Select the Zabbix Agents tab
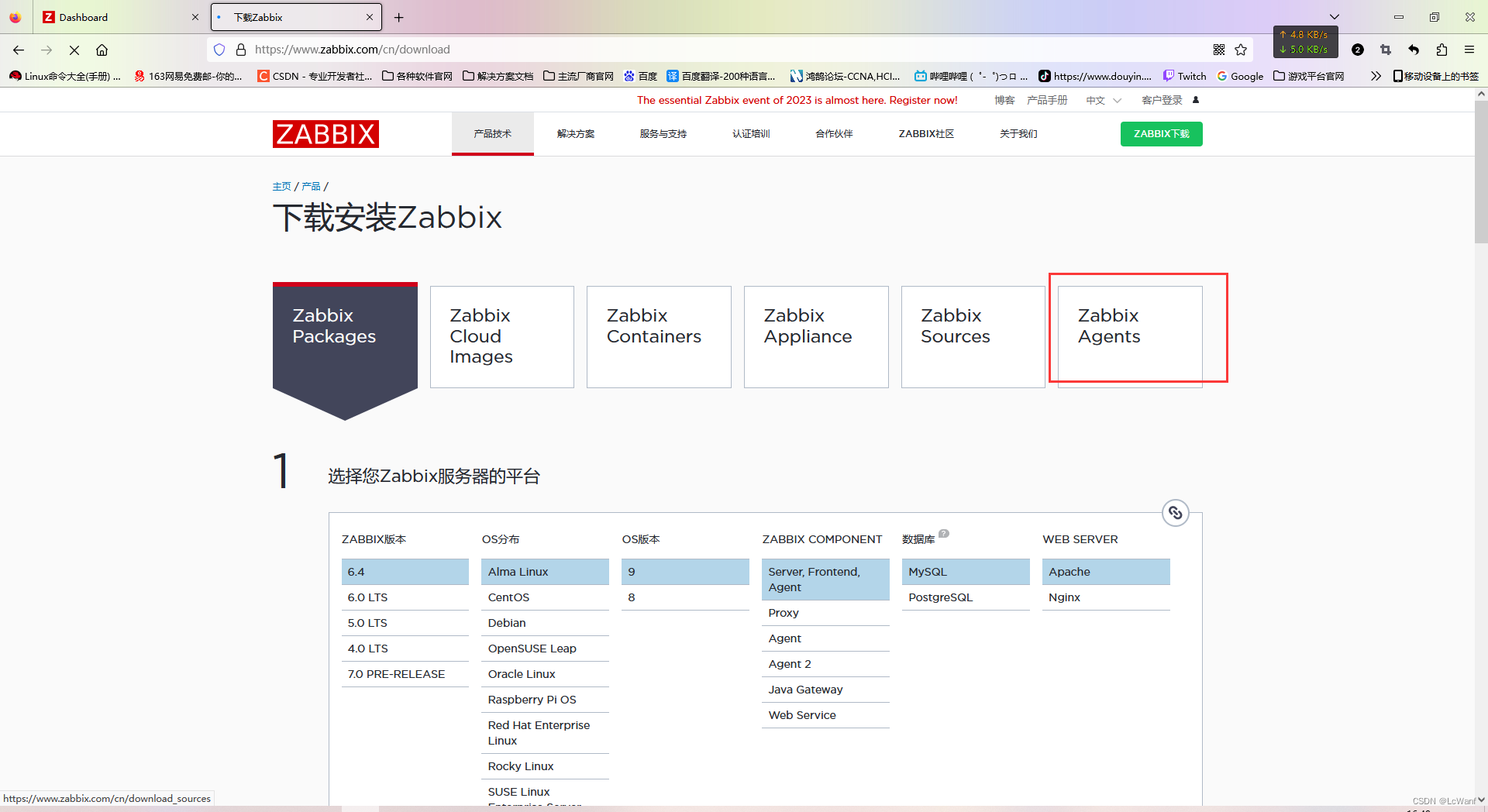1488x812 pixels. (1130, 337)
